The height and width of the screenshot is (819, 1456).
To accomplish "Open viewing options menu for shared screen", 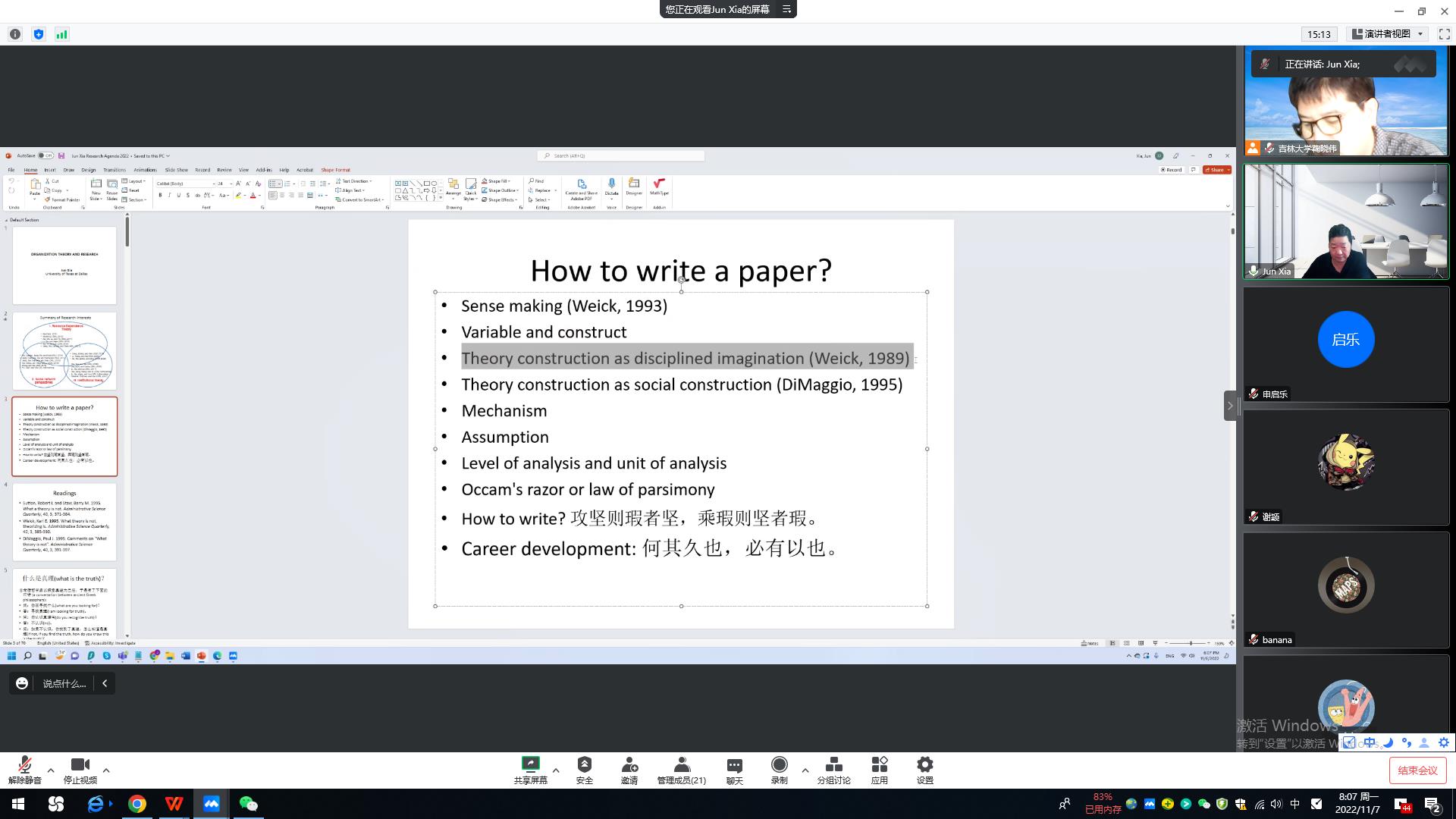I will click(786, 9).
